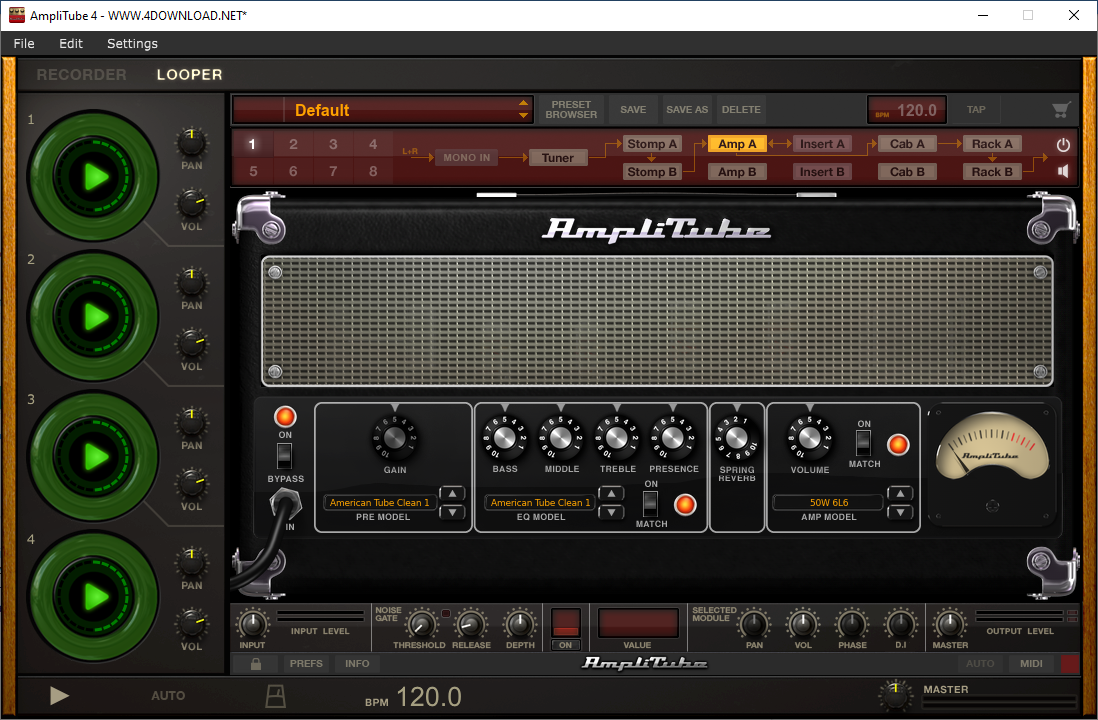The width and height of the screenshot is (1098, 720).
Task: Select previous EQ MODEL with up arrow
Action: coord(611,494)
